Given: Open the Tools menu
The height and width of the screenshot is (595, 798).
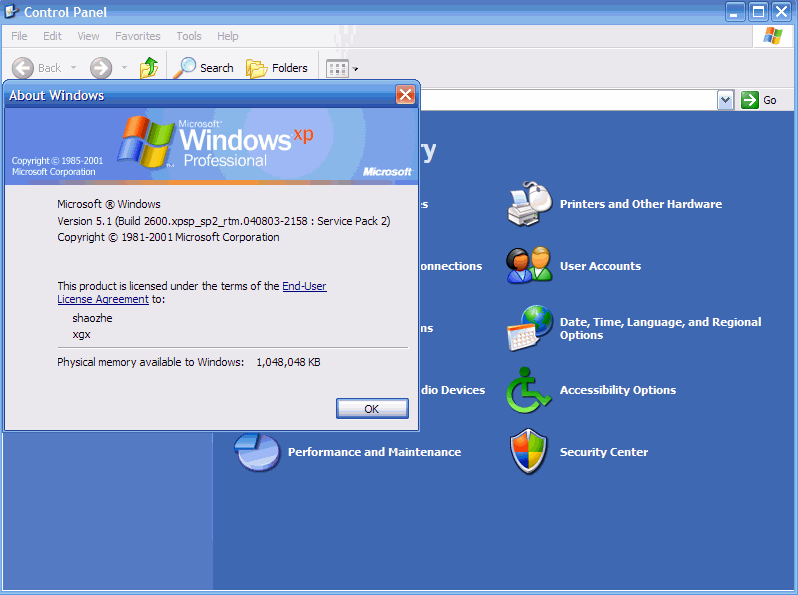Looking at the screenshot, I should tap(189, 36).
